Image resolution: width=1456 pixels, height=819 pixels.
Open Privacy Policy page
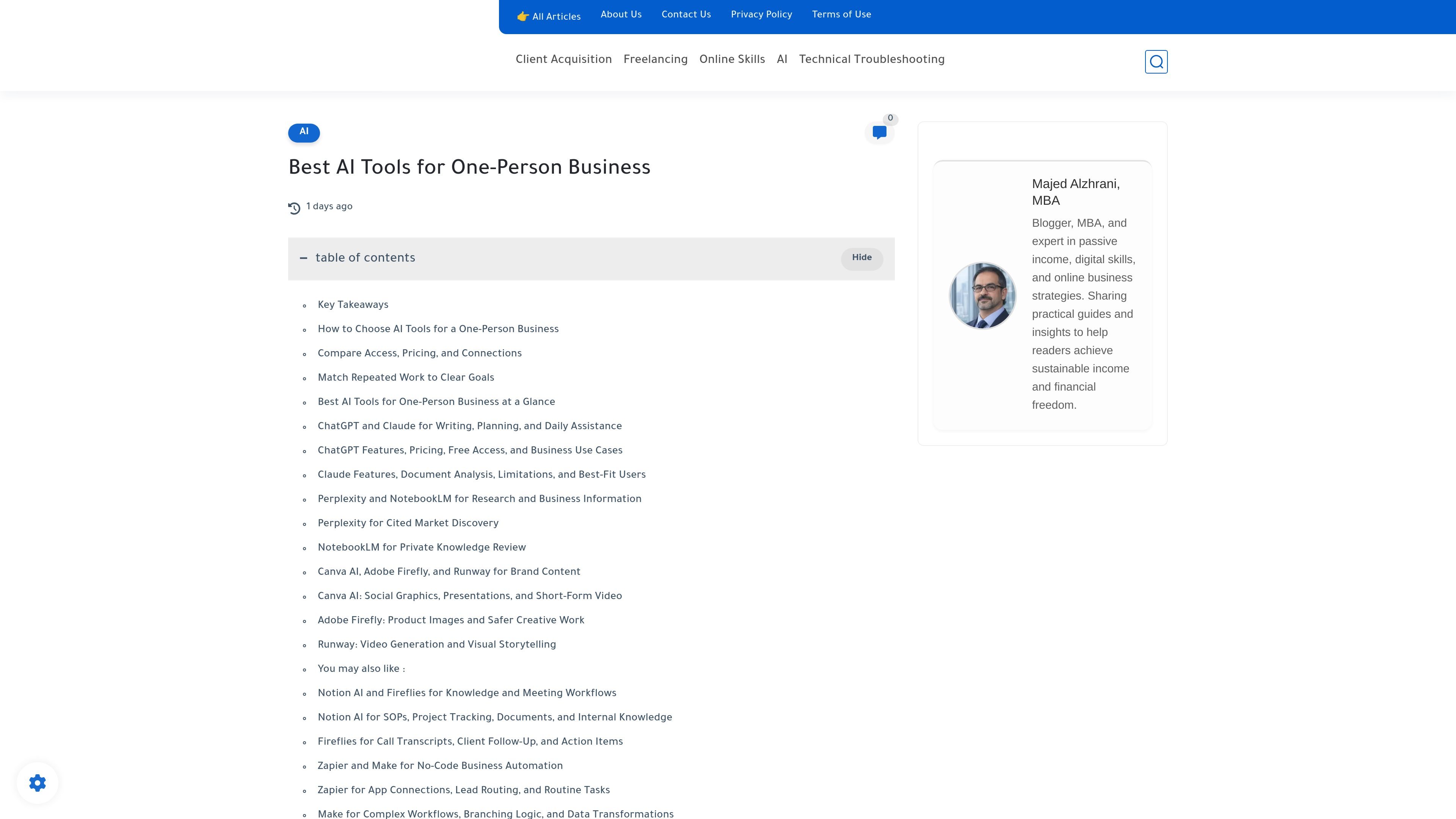click(761, 15)
